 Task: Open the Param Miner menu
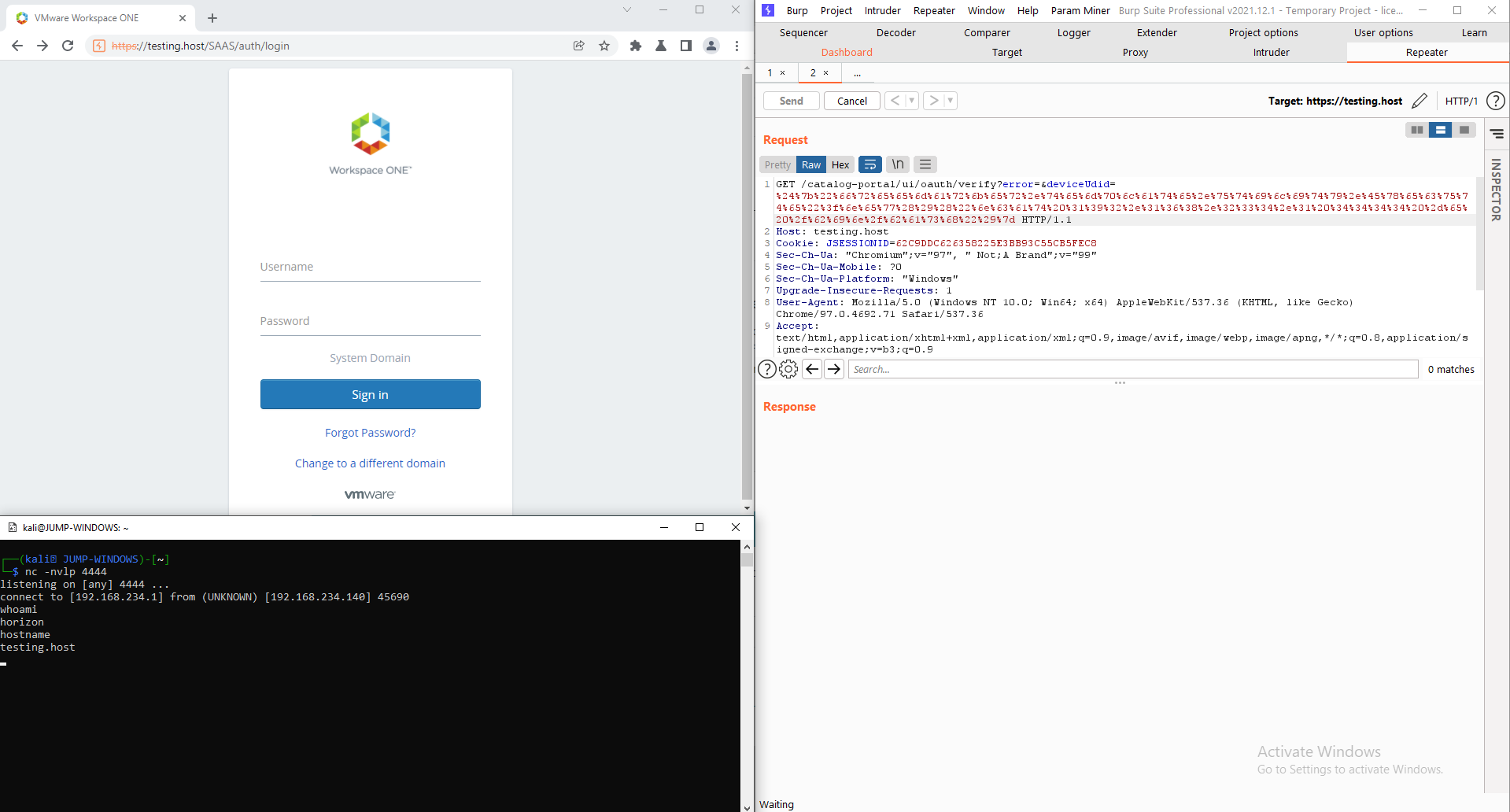1080,10
